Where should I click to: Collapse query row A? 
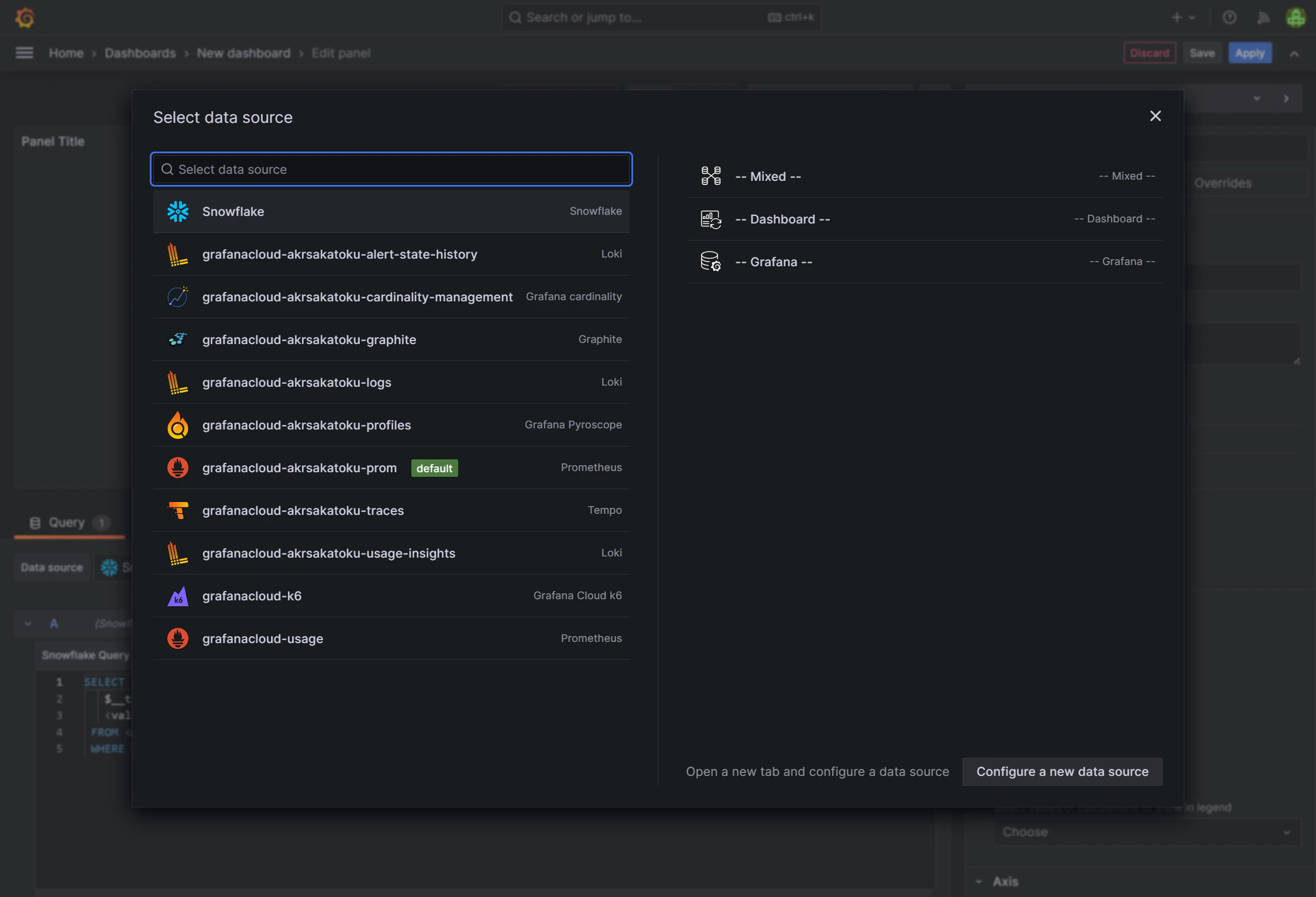pos(28,623)
